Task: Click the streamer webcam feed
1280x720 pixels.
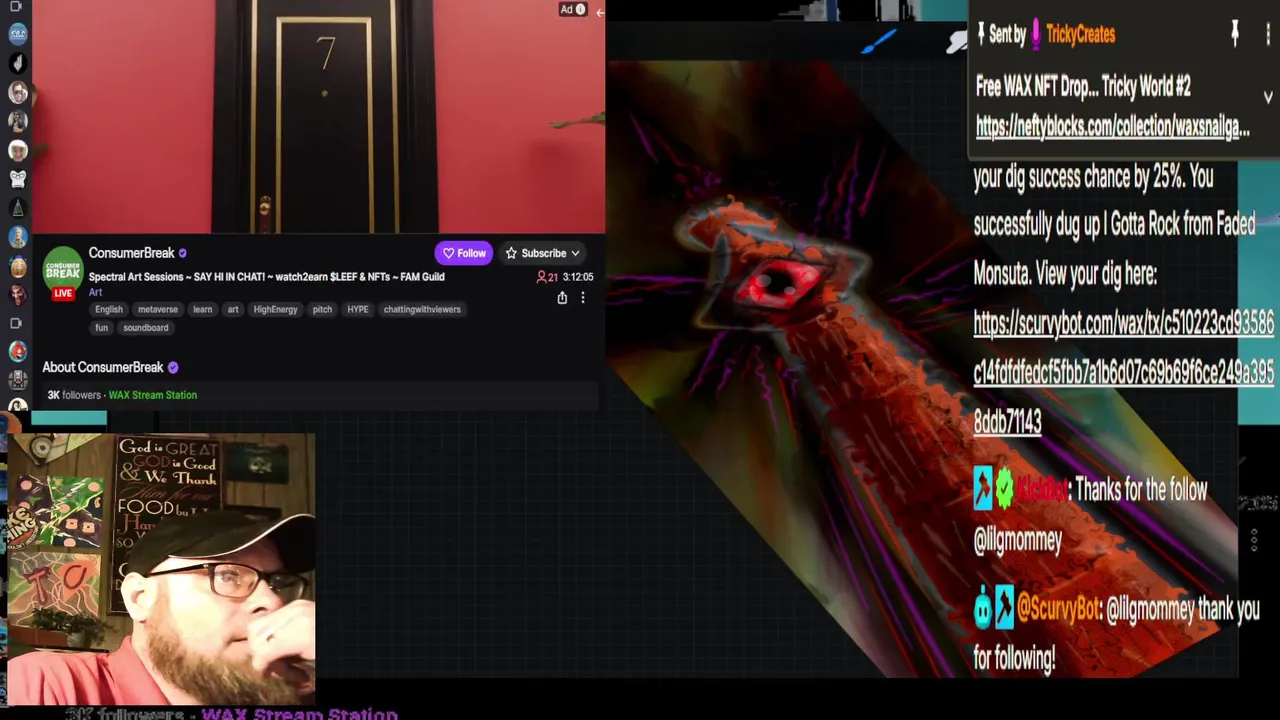Action: (160, 570)
